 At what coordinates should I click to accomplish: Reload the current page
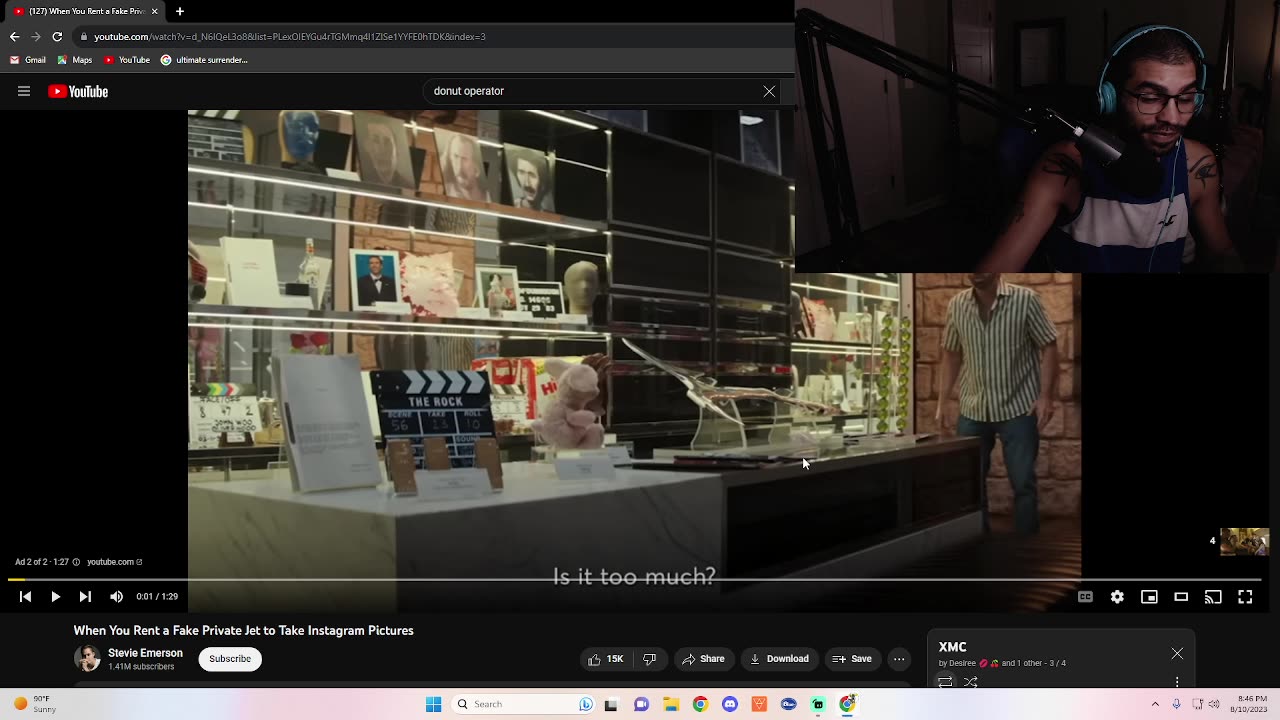[57, 36]
